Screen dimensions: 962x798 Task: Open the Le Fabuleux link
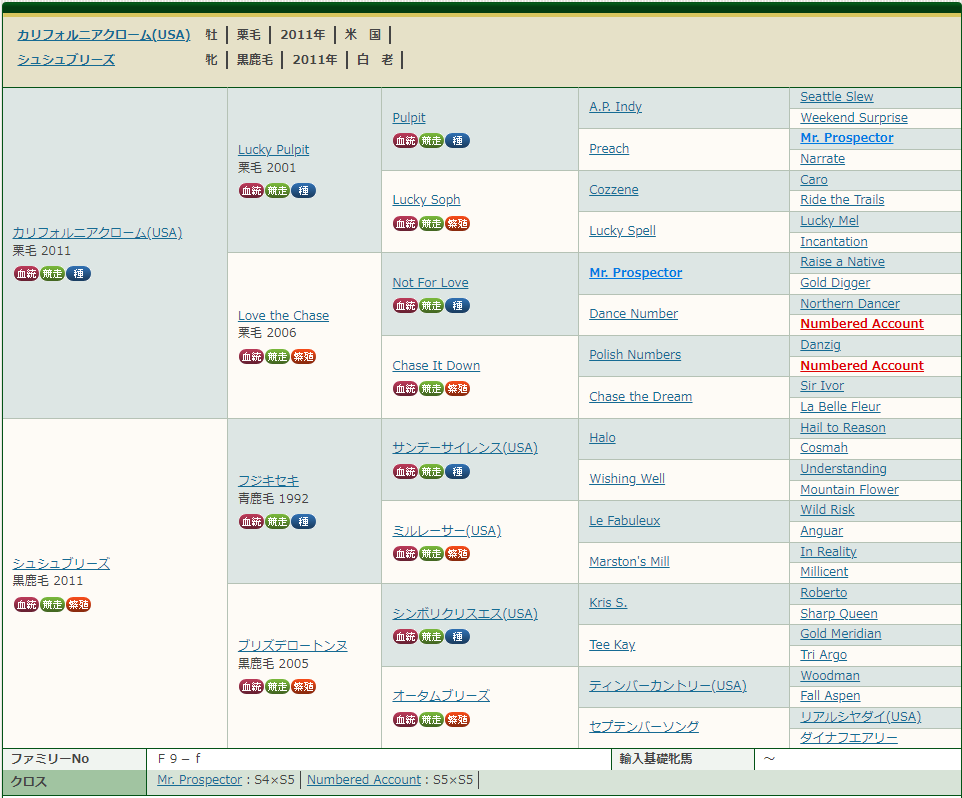click(625, 521)
